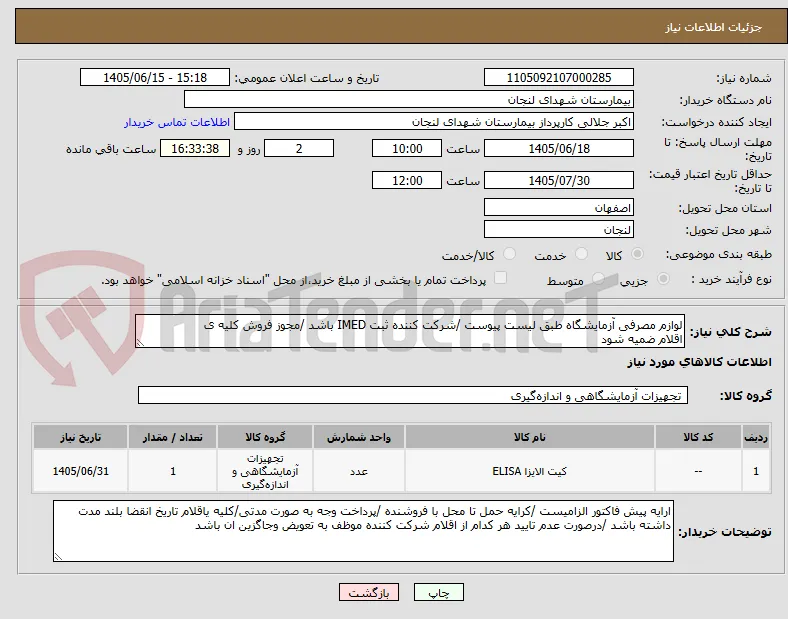Select the جزیی purchase type radio

pyautogui.click(x=663, y=278)
